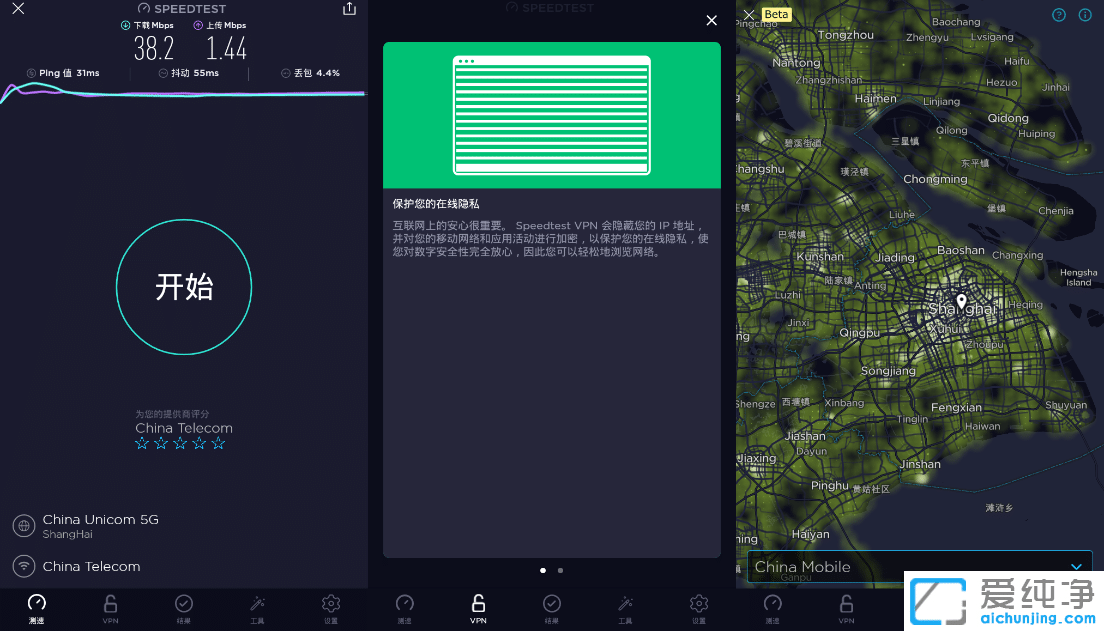Tap the Jinshan label on the map
This screenshot has width=1104, height=631.
pyautogui.click(x=920, y=464)
